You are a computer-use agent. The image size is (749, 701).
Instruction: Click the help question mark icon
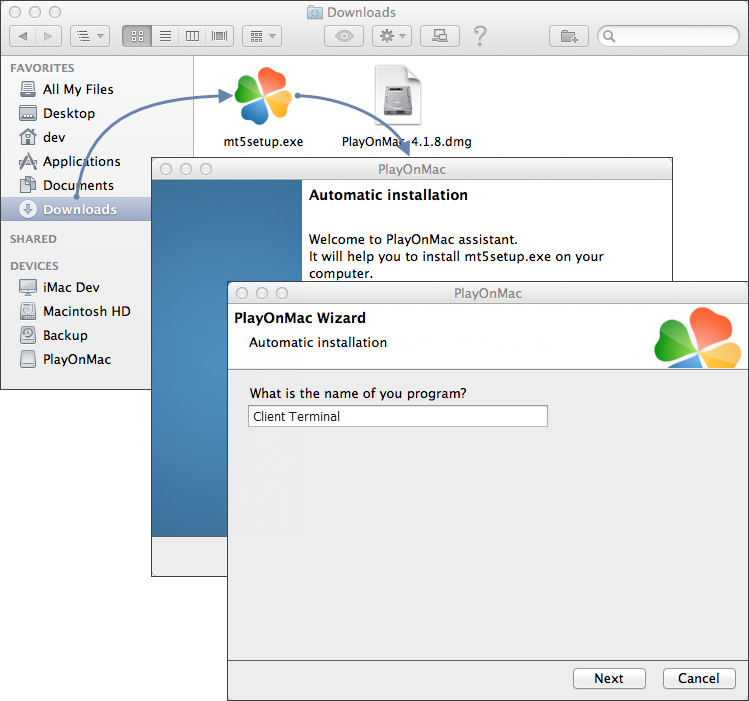[x=481, y=36]
